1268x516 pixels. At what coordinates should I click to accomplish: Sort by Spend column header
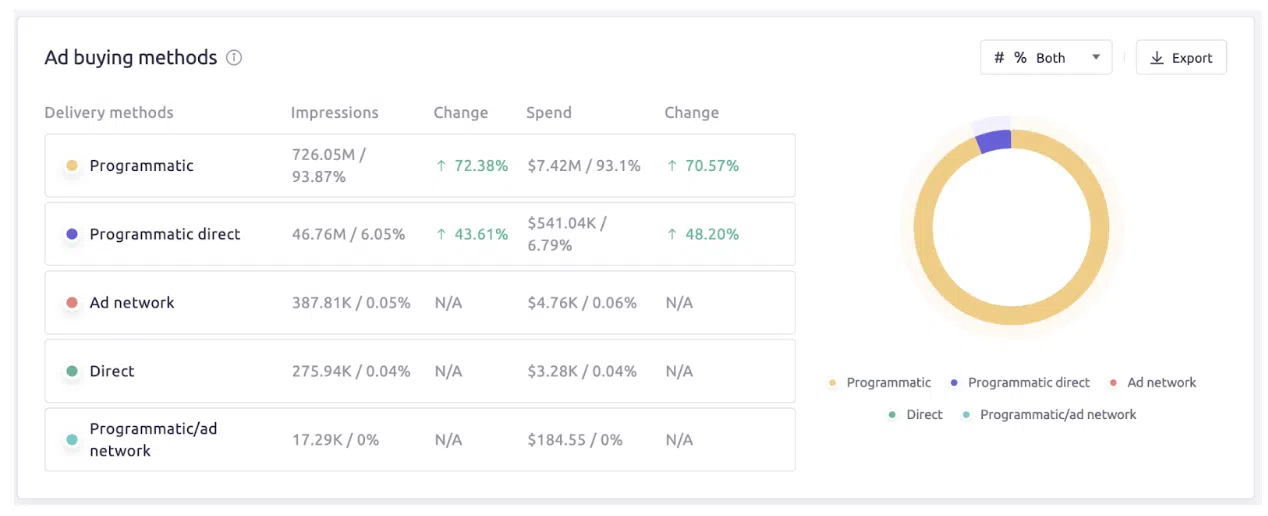click(x=549, y=113)
